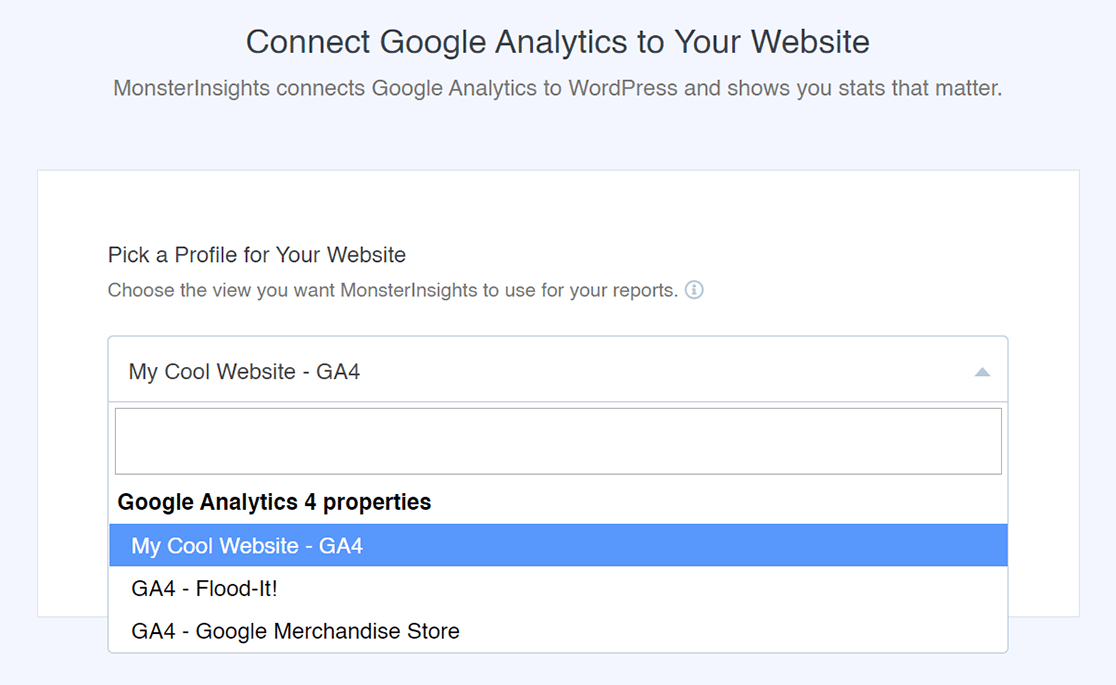Screen dimensions: 1116x685
Task: Click the Connect Google Analytics to Your Website heading
Action: point(557,42)
